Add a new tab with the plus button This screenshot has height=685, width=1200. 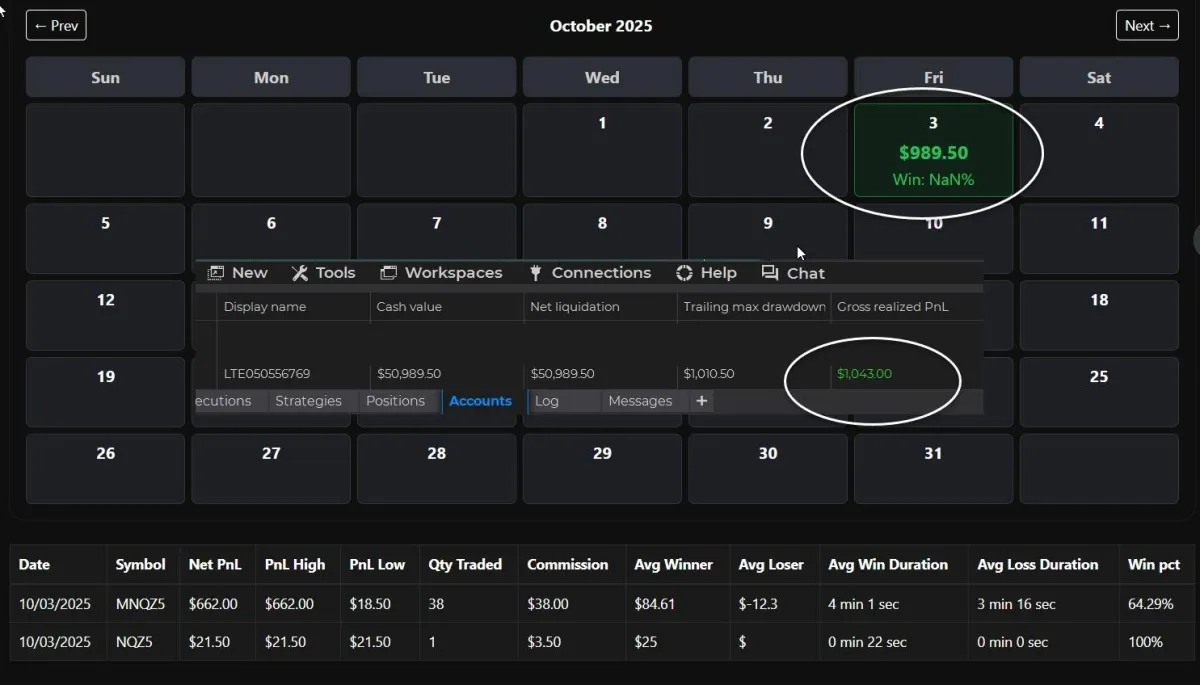pos(702,401)
